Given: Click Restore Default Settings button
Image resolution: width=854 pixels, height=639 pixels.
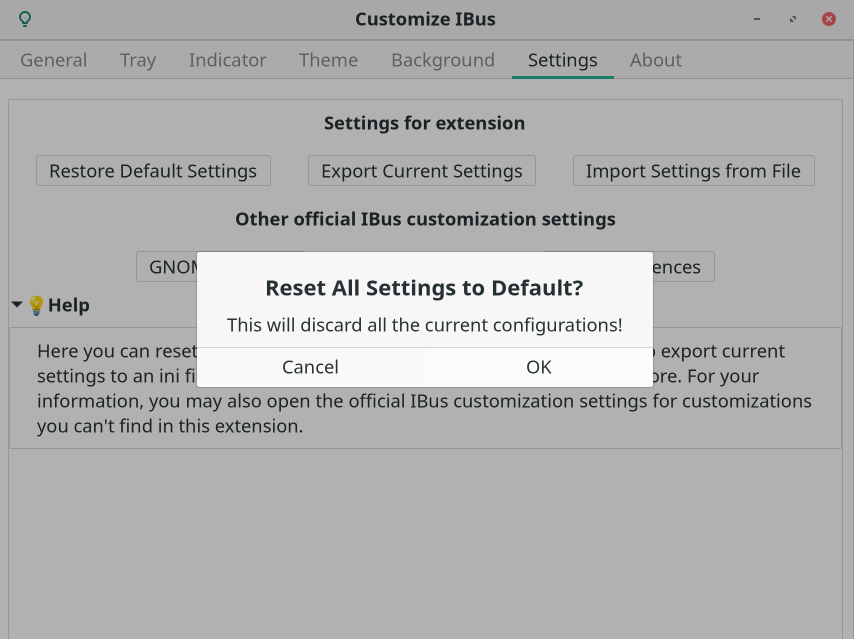Looking at the screenshot, I should (x=153, y=171).
